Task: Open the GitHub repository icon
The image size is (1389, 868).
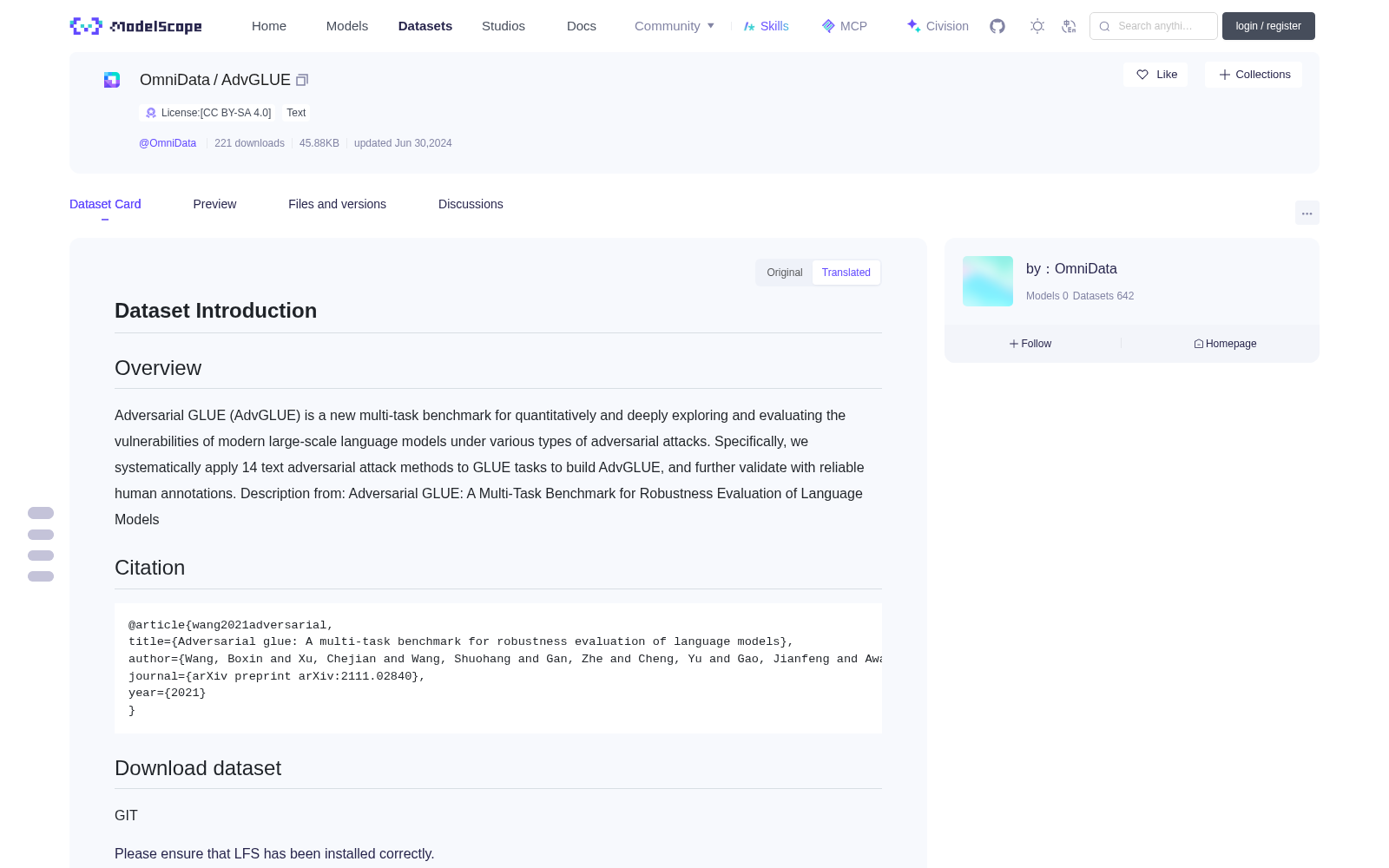Action: coord(997,26)
